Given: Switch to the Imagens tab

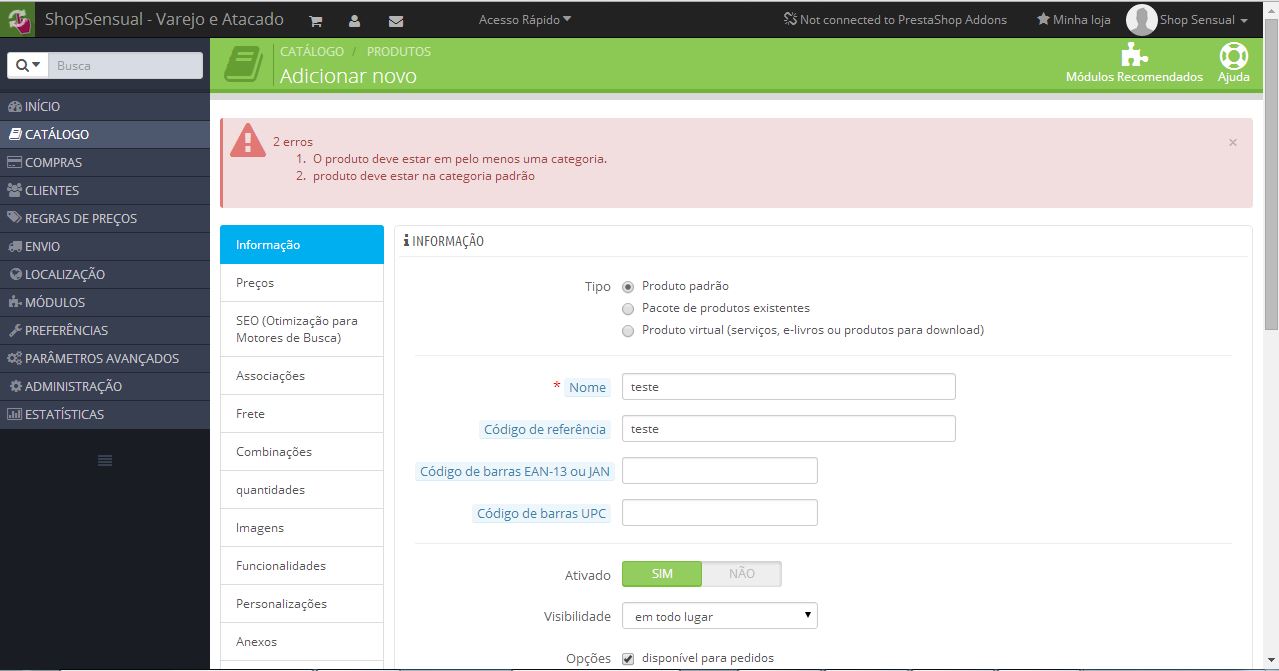Looking at the screenshot, I should pos(302,528).
